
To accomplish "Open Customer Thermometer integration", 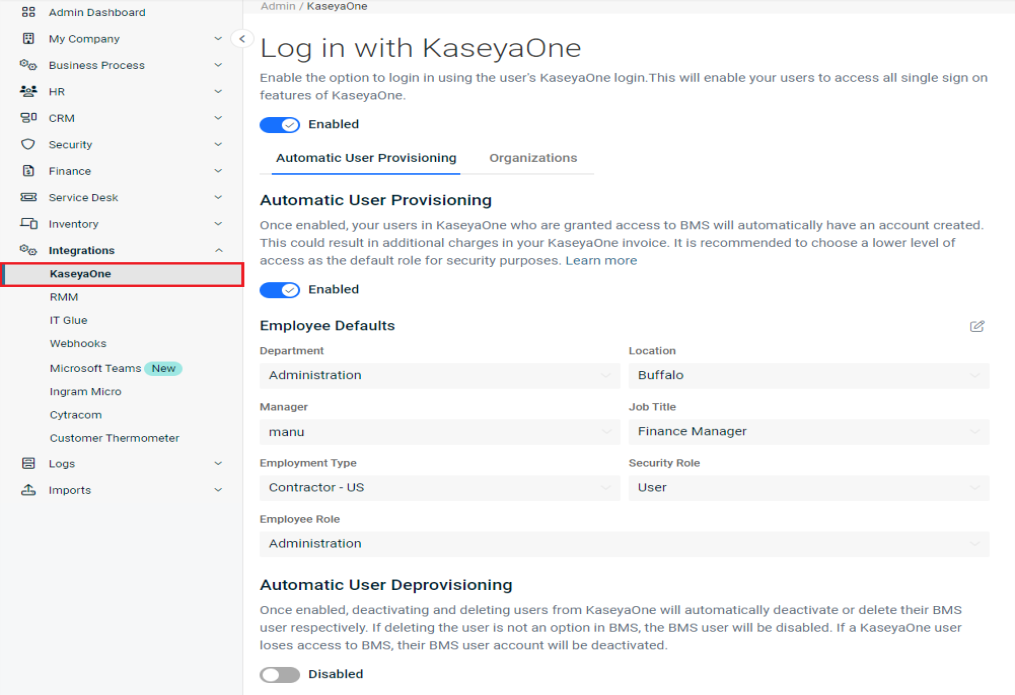I will pyautogui.click(x=114, y=438).
